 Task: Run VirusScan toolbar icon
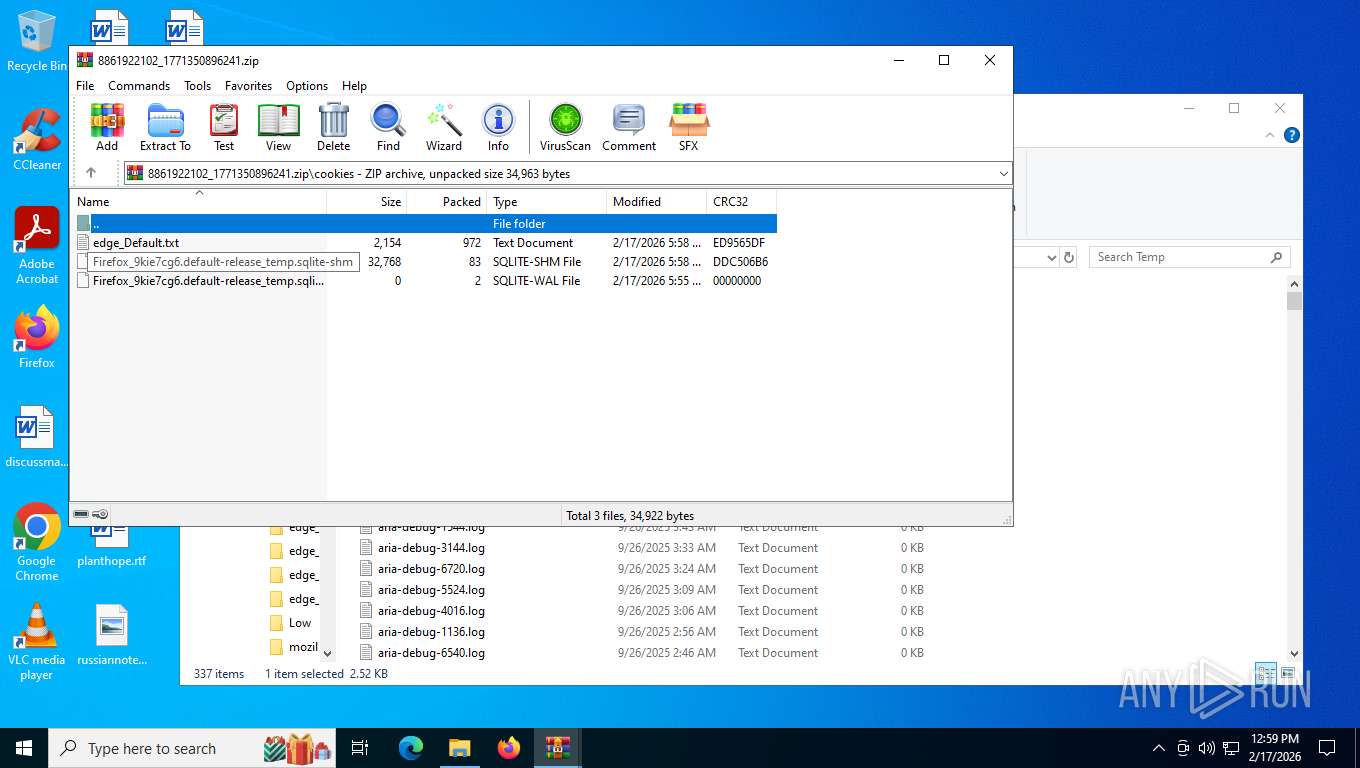566,127
